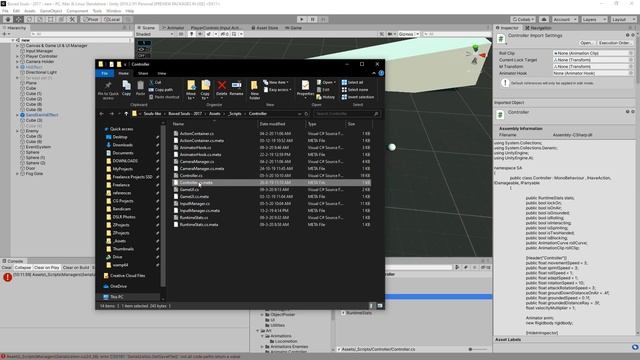
Task: Click Clear button in Unity Console
Action: click(7, 268)
